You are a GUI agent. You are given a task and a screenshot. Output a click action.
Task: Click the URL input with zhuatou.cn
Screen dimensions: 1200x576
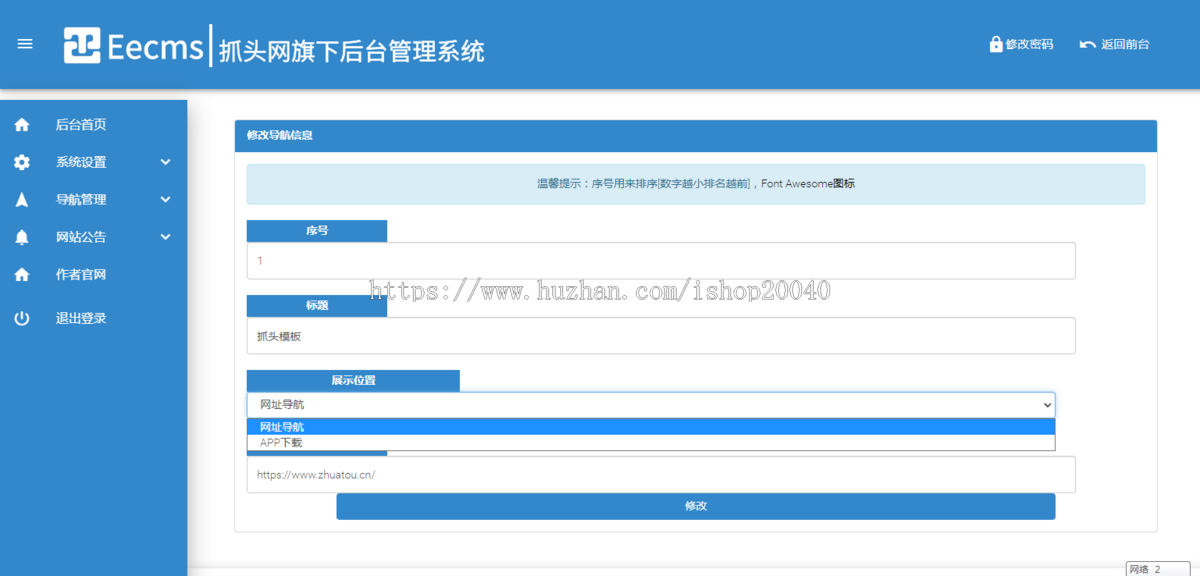click(661, 475)
